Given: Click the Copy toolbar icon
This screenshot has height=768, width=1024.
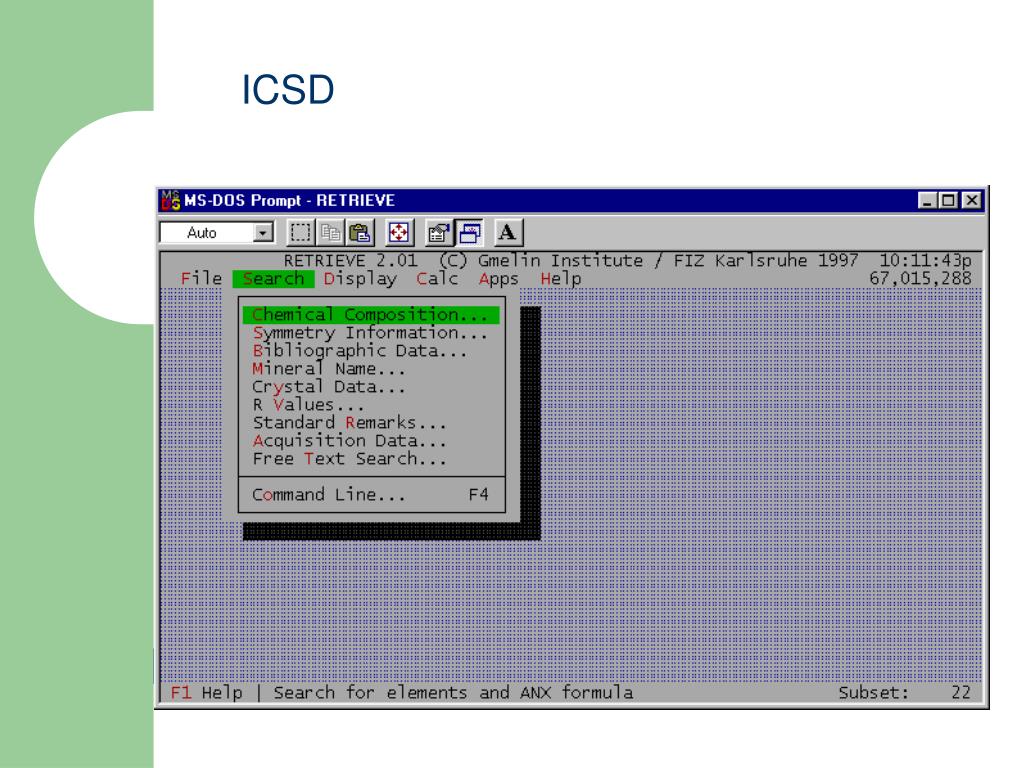Looking at the screenshot, I should coord(330,232).
